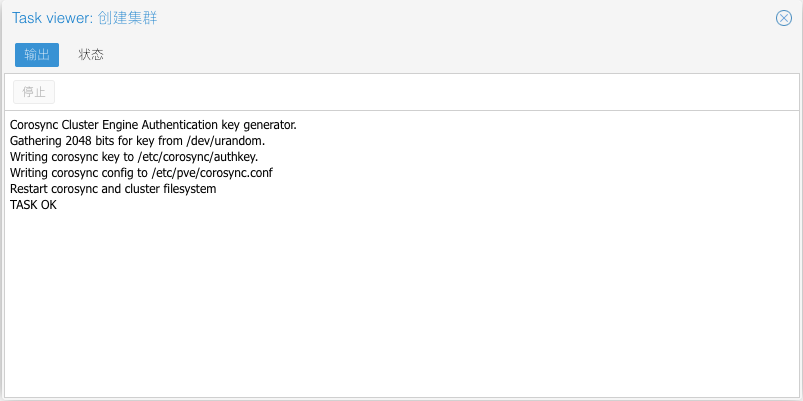803x401 pixels.
Task: Switch to the 输出 tab
Action: tap(37, 55)
